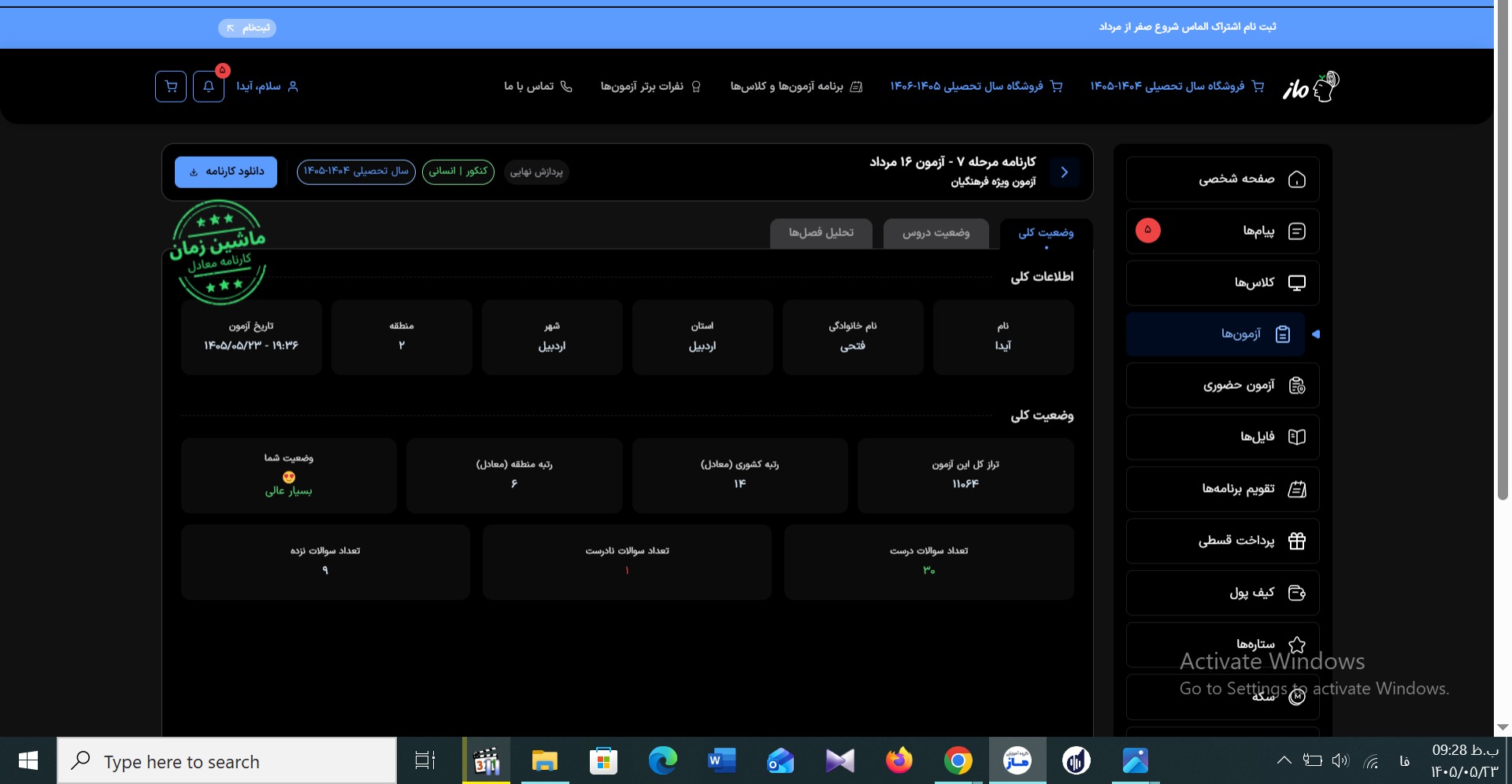Open تماس با ما contact link
The width and height of the screenshot is (1512, 784).
539,87
